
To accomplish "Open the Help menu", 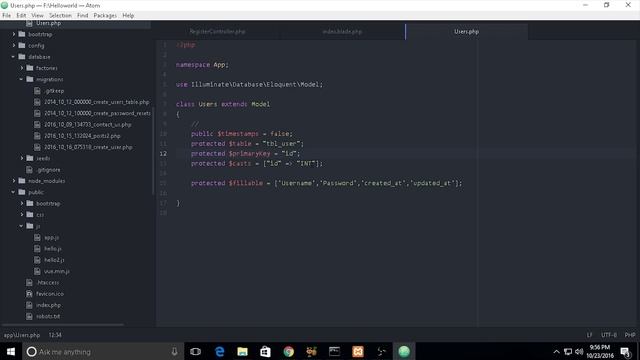I will point(128,16).
